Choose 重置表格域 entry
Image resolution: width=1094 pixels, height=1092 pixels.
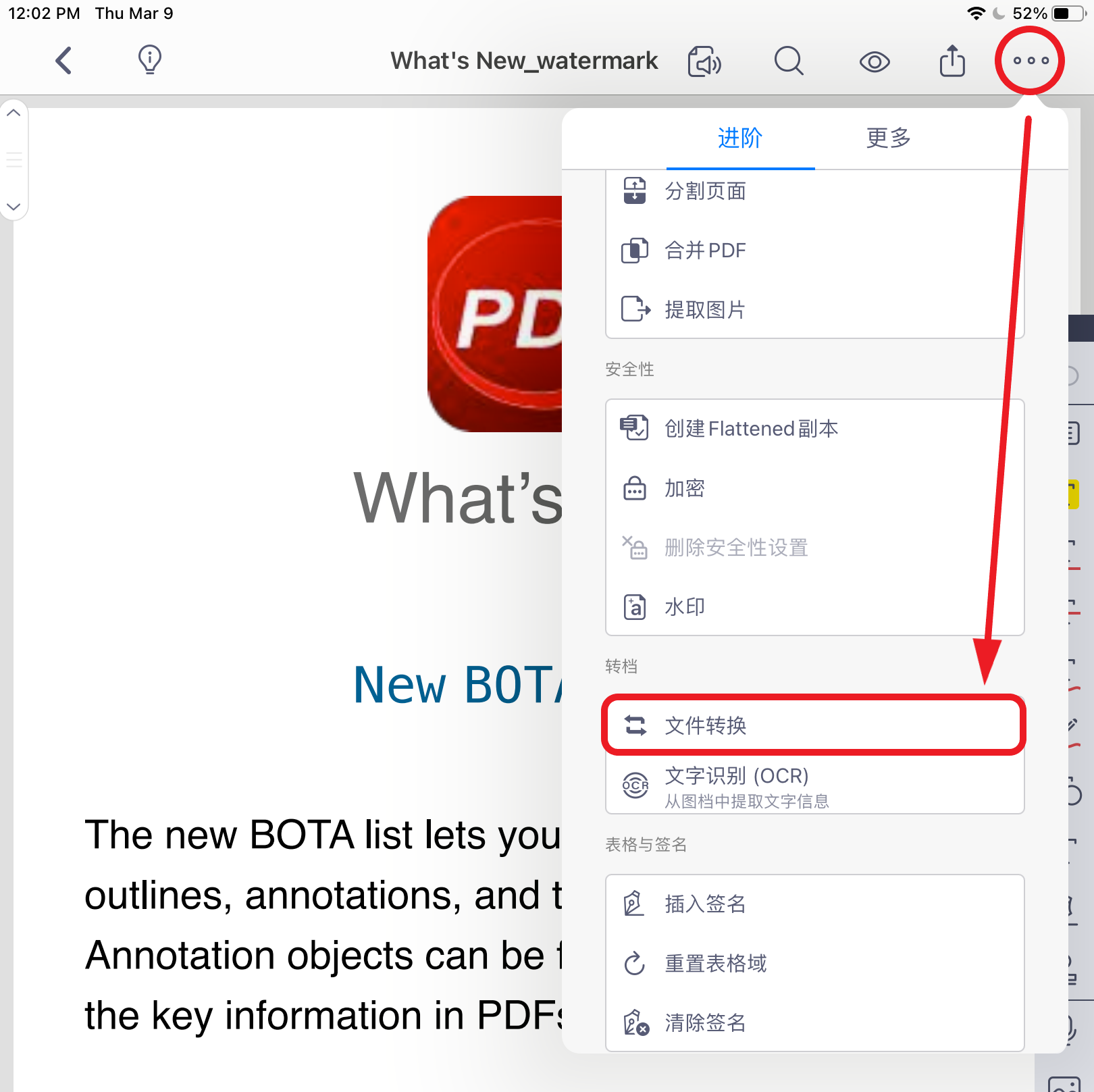click(815, 964)
